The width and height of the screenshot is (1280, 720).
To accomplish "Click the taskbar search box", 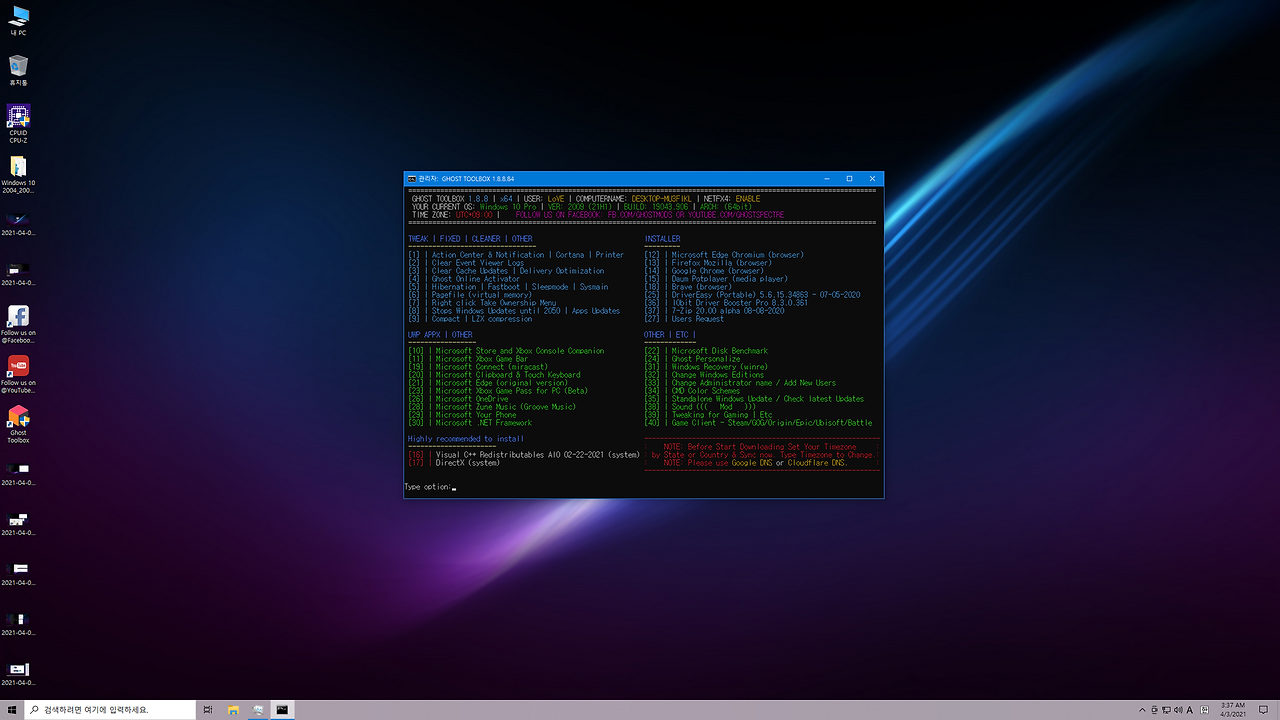I will pyautogui.click(x=110, y=709).
